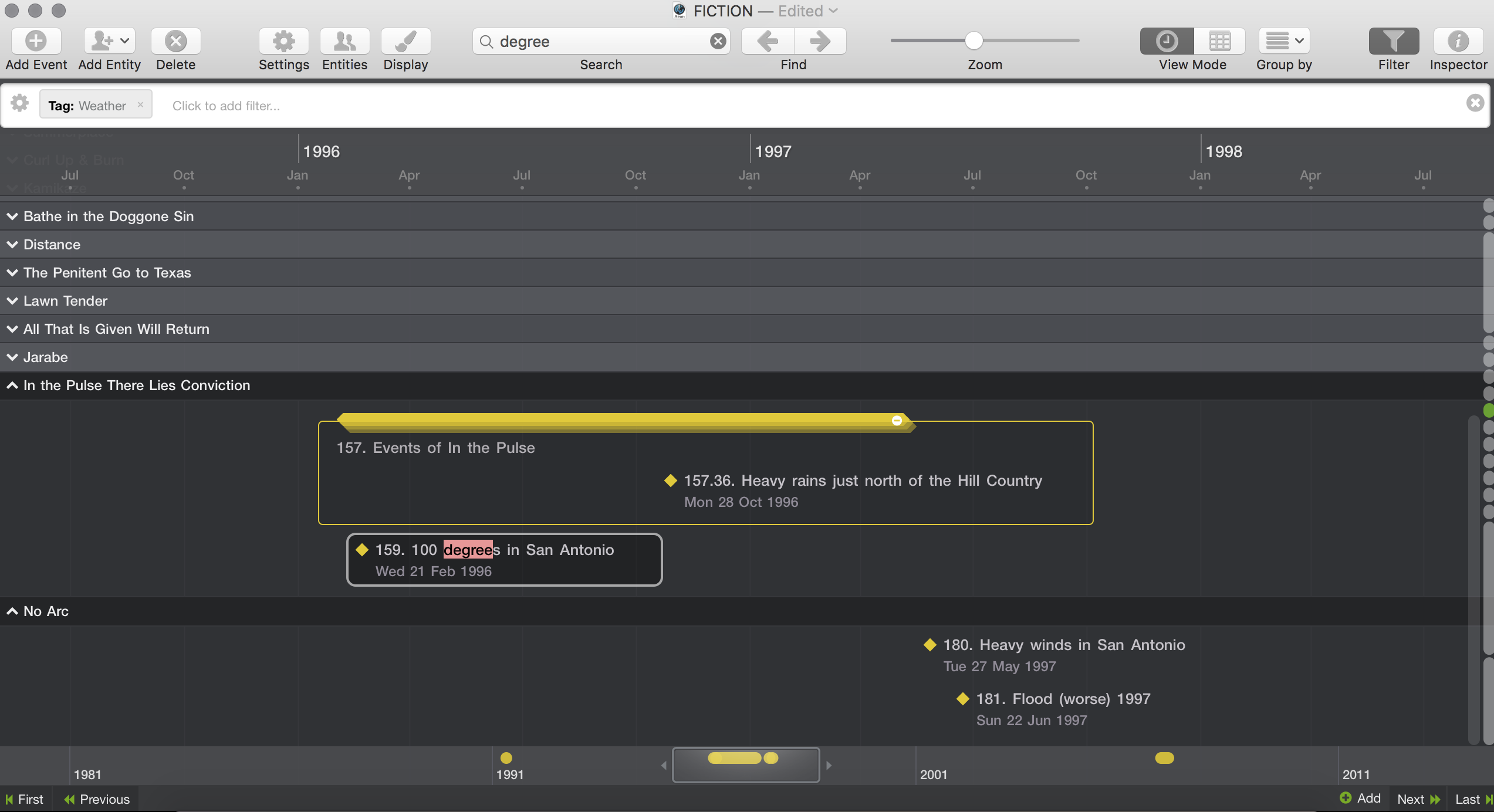Screen dimensions: 1494x812
Task: Switch to spreadsheet grid view mode
Action: pyautogui.click(x=1219, y=41)
